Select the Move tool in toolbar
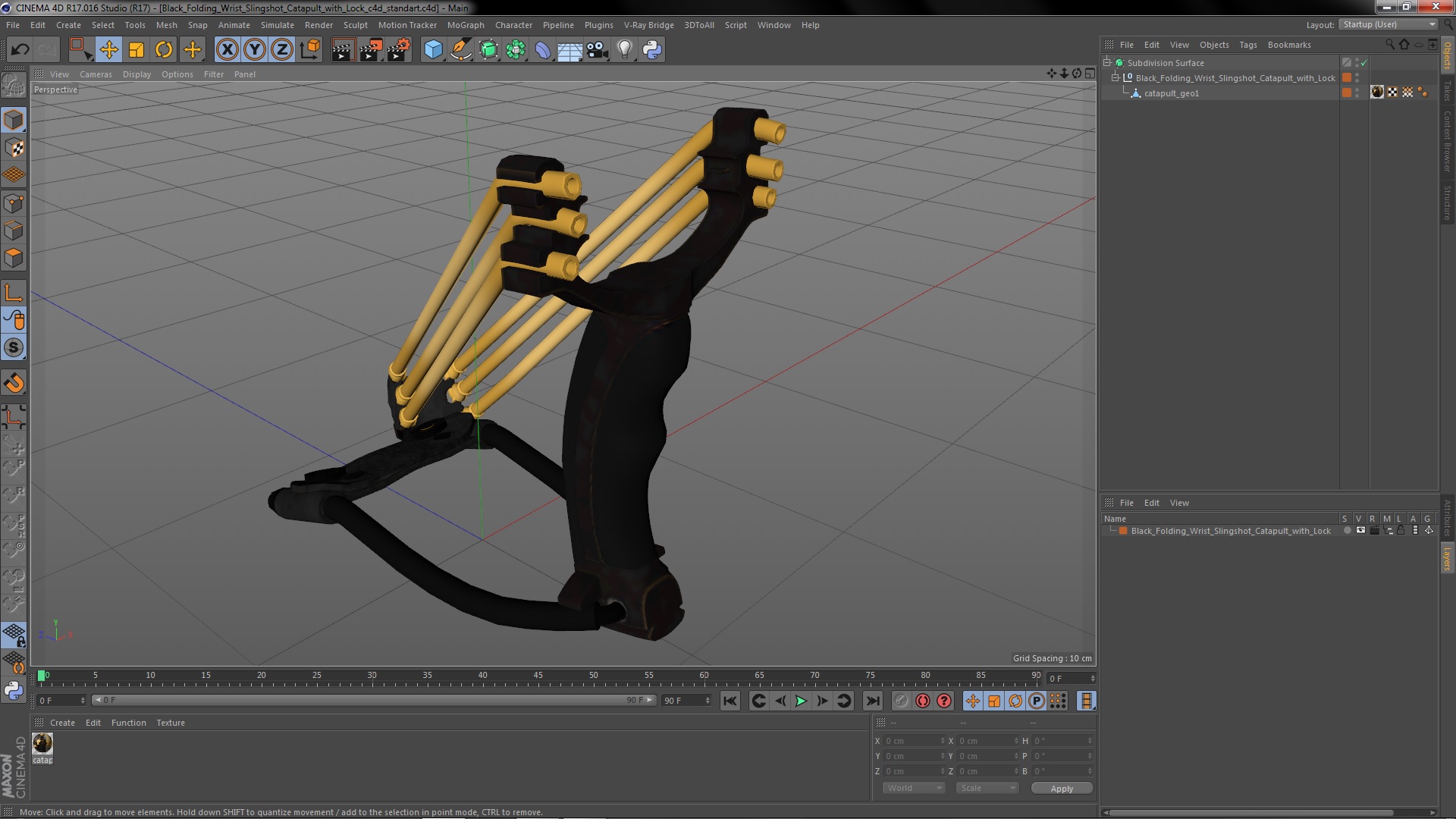The image size is (1456, 819). pyautogui.click(x=108, y=50)
